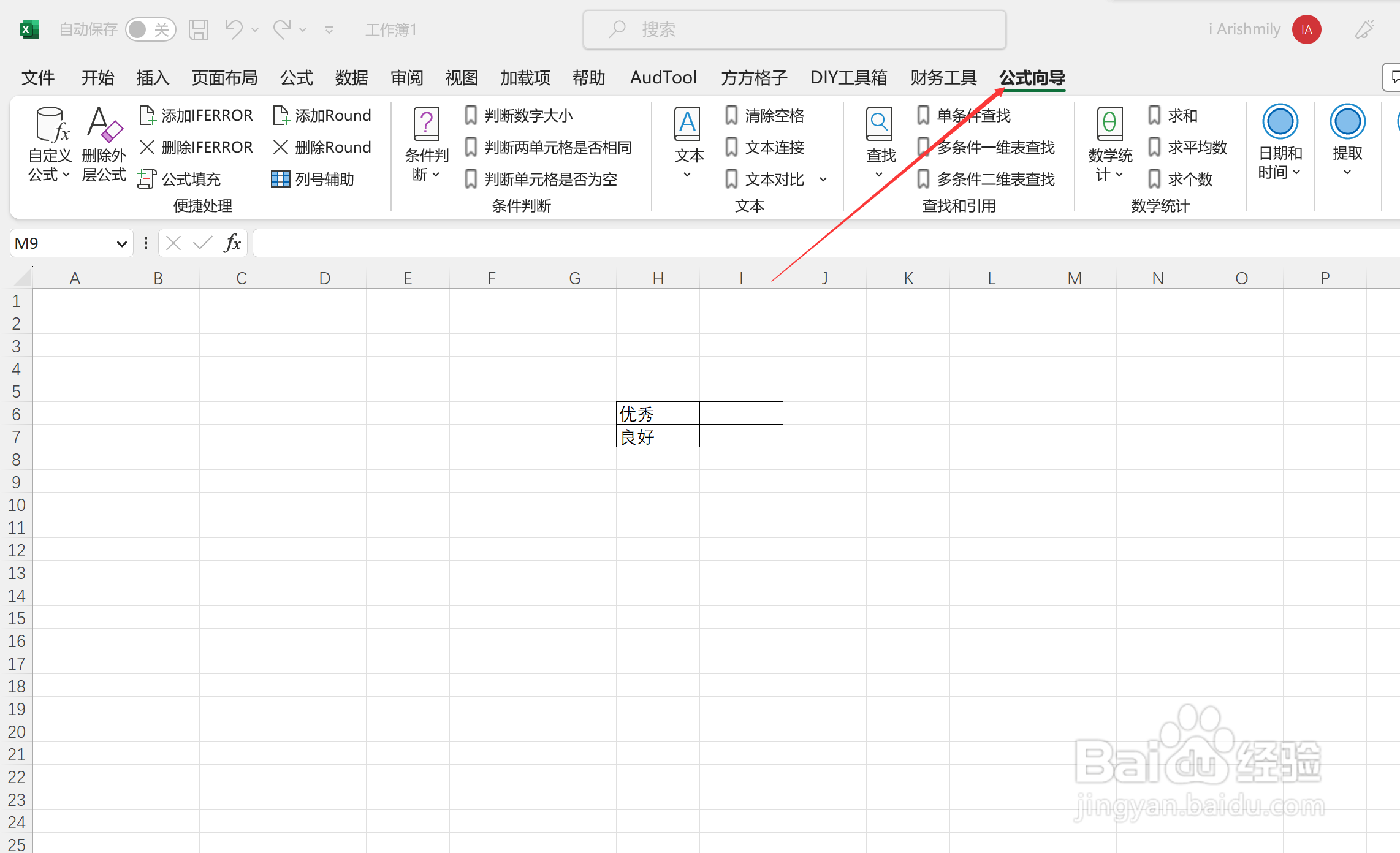This screenshot has width=1400, height=853.
Task: Select column M header
Action: 1075,278
